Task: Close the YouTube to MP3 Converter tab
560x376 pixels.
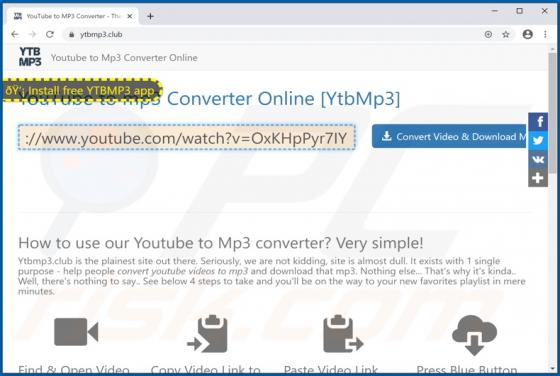Action: 130,16
